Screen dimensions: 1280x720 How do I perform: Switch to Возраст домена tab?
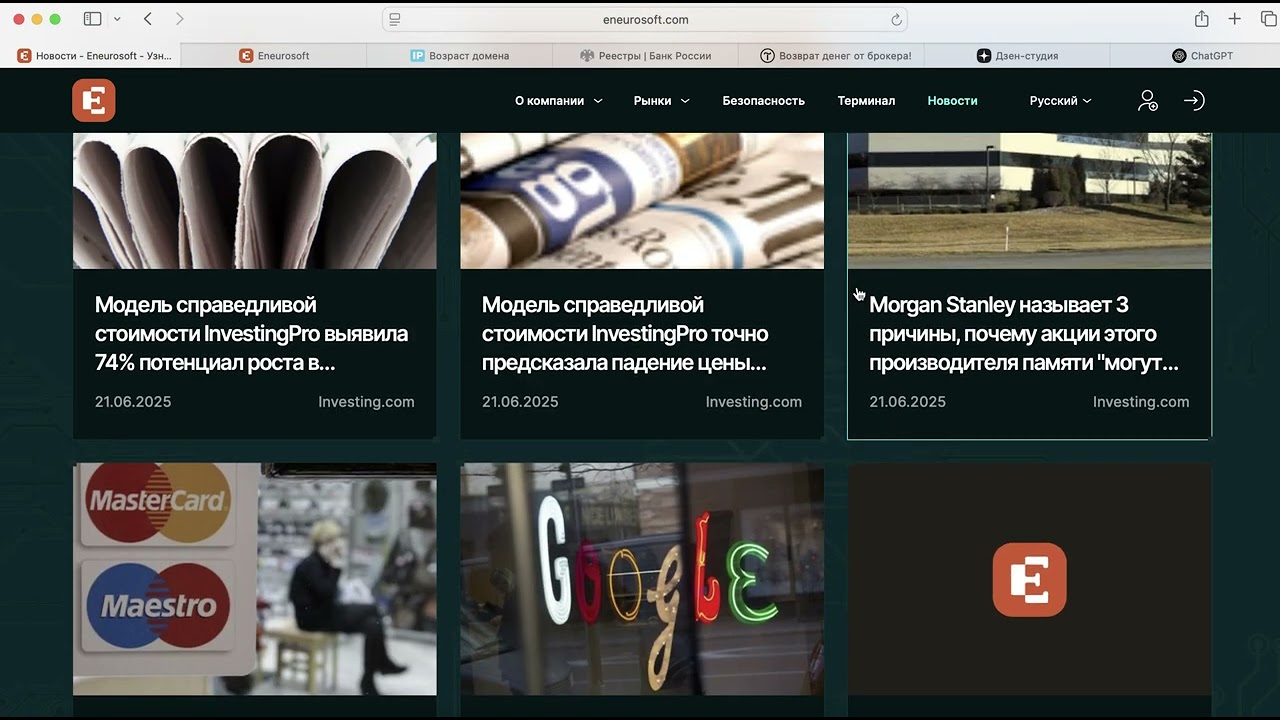tap(460, 56)
